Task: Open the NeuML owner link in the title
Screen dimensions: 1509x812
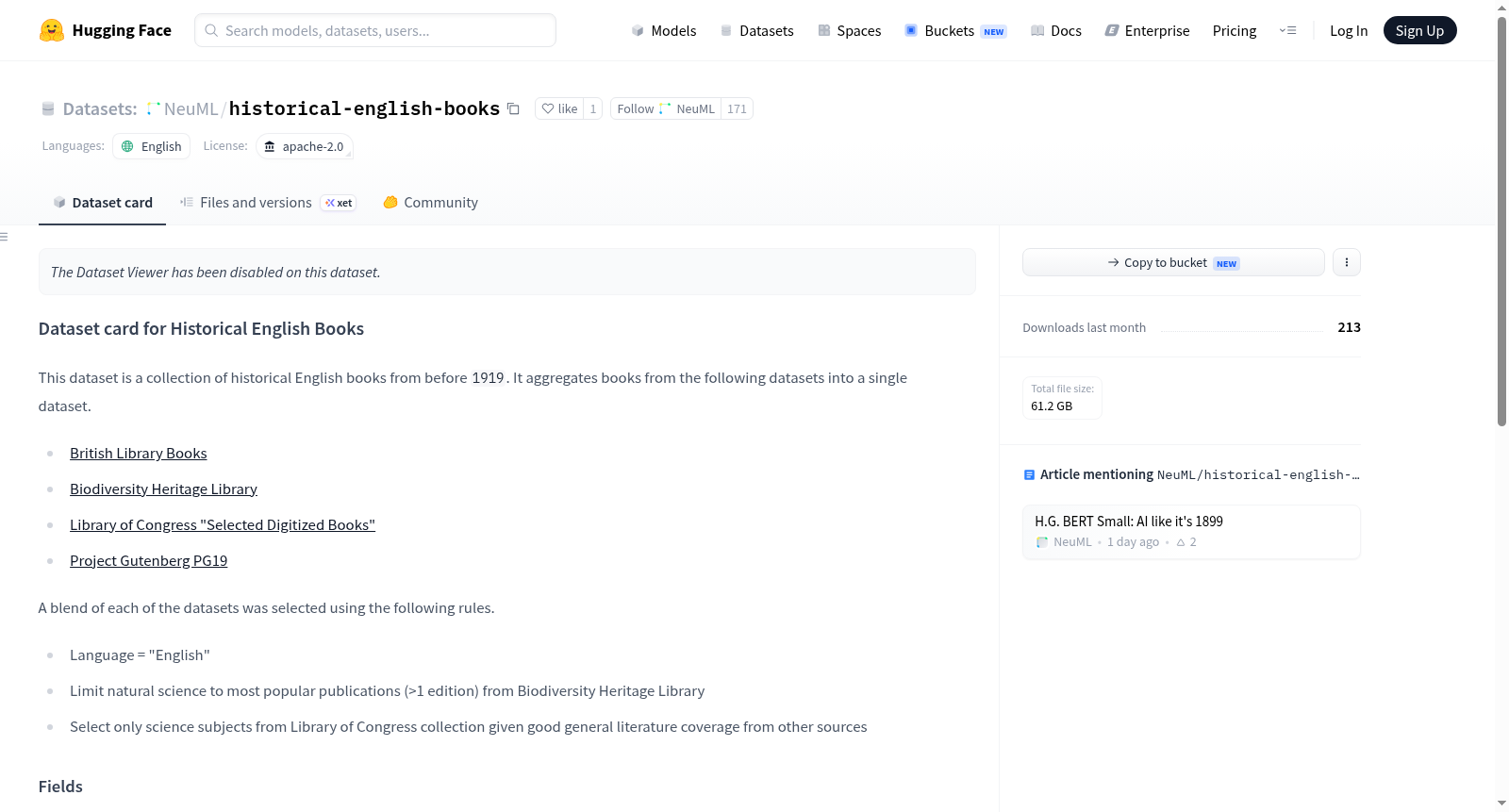Action: click(191, 108)
